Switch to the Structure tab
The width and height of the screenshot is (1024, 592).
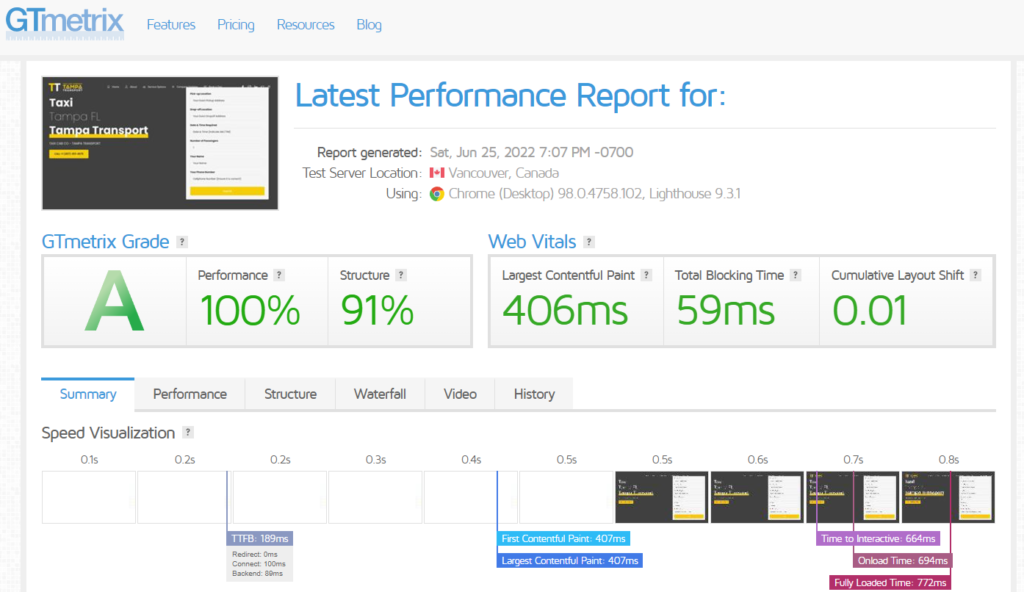pos(290,394)
